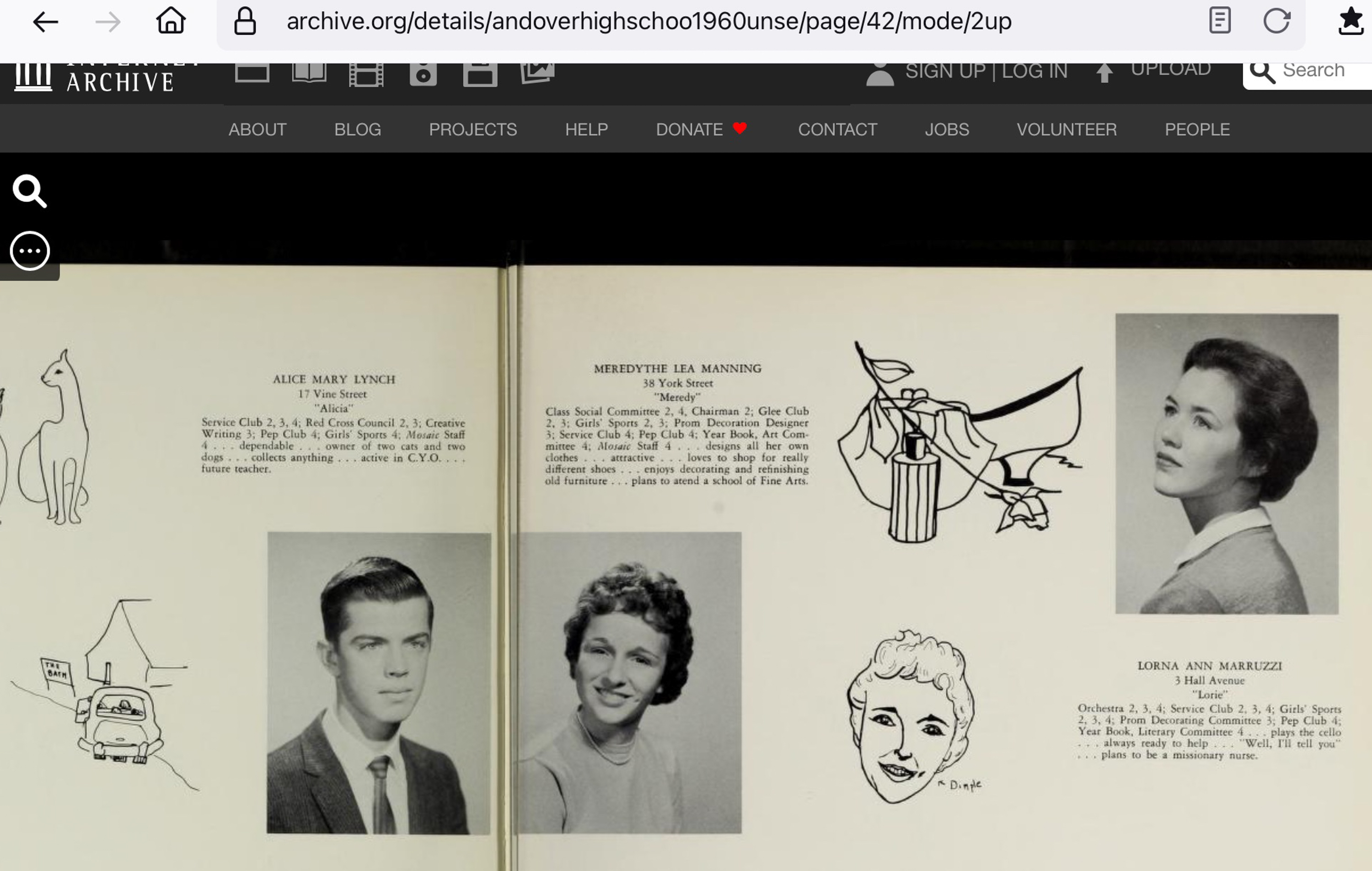Click the browser forward arrow
The image size is (1372, 871).
(107, 22)
